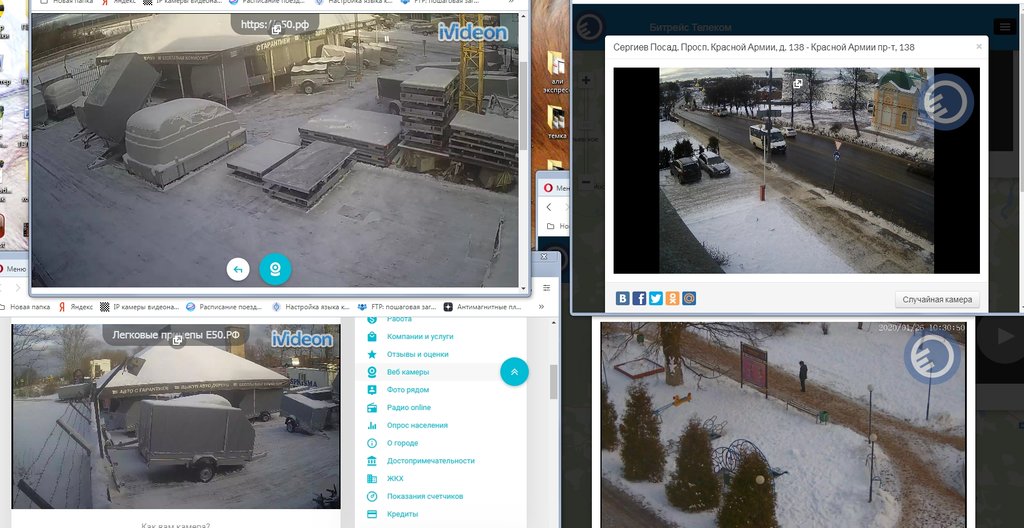Share camera via Mail.ru @ icon

pyautogui.click(x=689, y=299)
